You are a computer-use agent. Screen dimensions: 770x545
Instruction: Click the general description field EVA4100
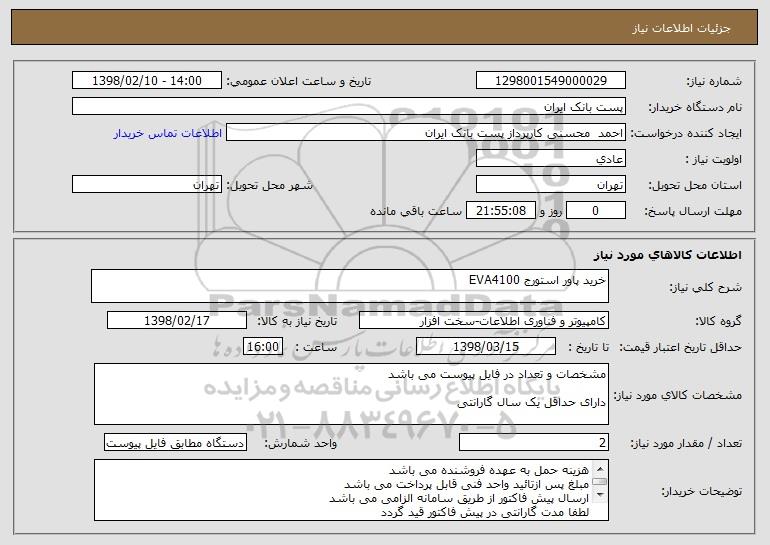350,286
